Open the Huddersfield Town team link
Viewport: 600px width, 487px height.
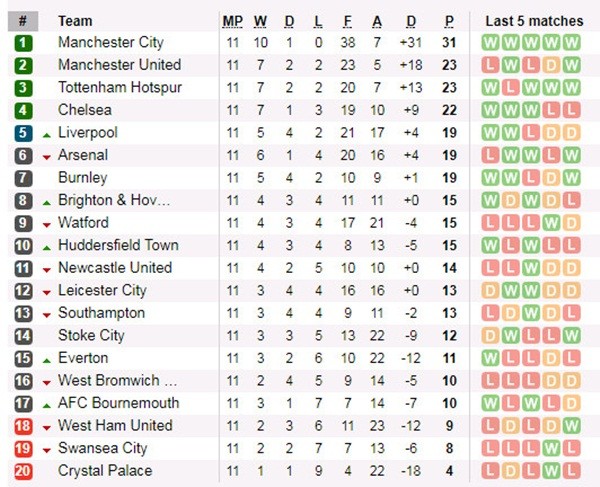click(x=118, y=246)
